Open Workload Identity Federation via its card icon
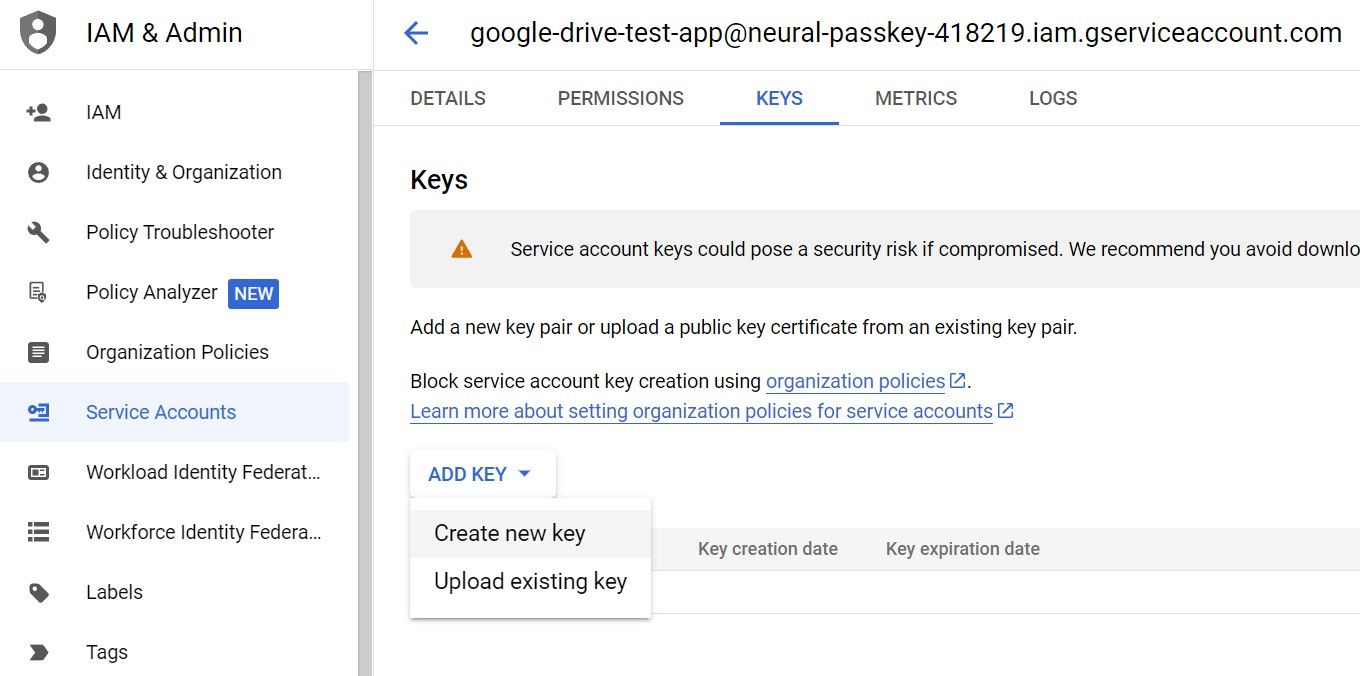The image size is (1360, 676). (37, 472)
